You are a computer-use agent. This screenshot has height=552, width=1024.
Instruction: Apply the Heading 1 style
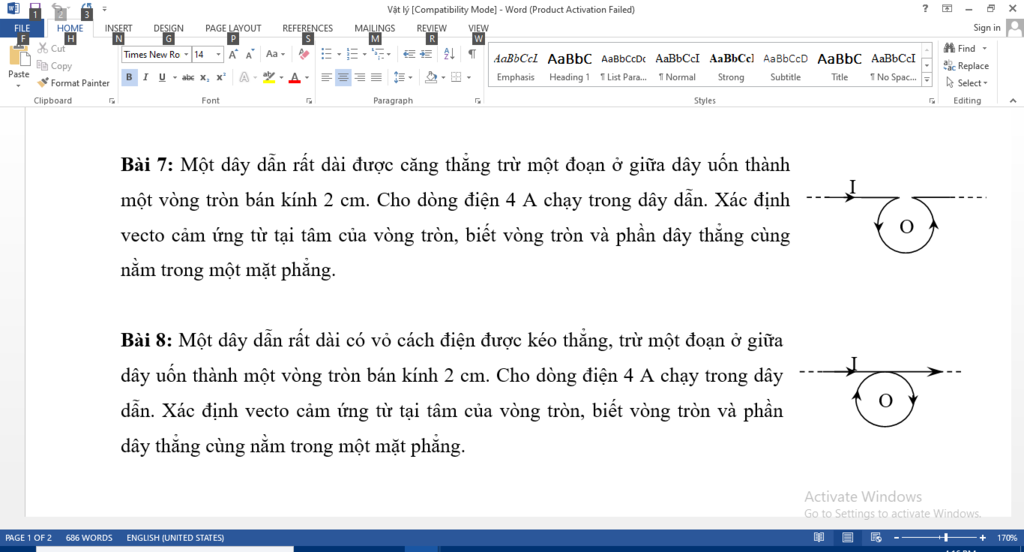(569, 67)
